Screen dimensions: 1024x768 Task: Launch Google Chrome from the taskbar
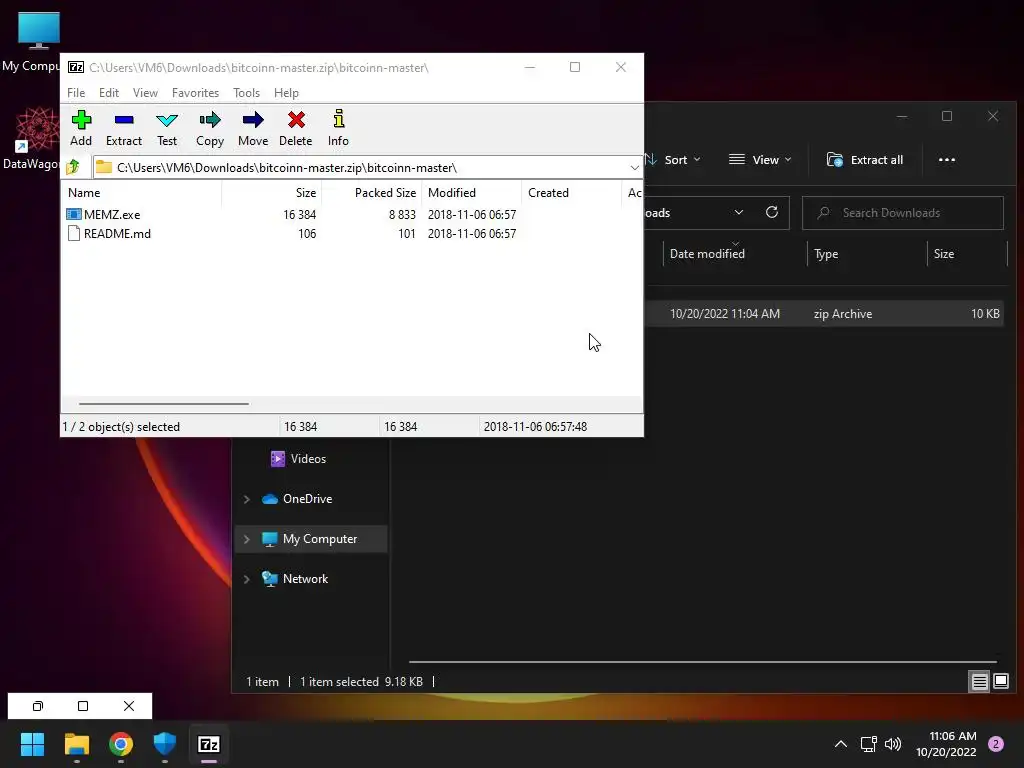(121, 744)
